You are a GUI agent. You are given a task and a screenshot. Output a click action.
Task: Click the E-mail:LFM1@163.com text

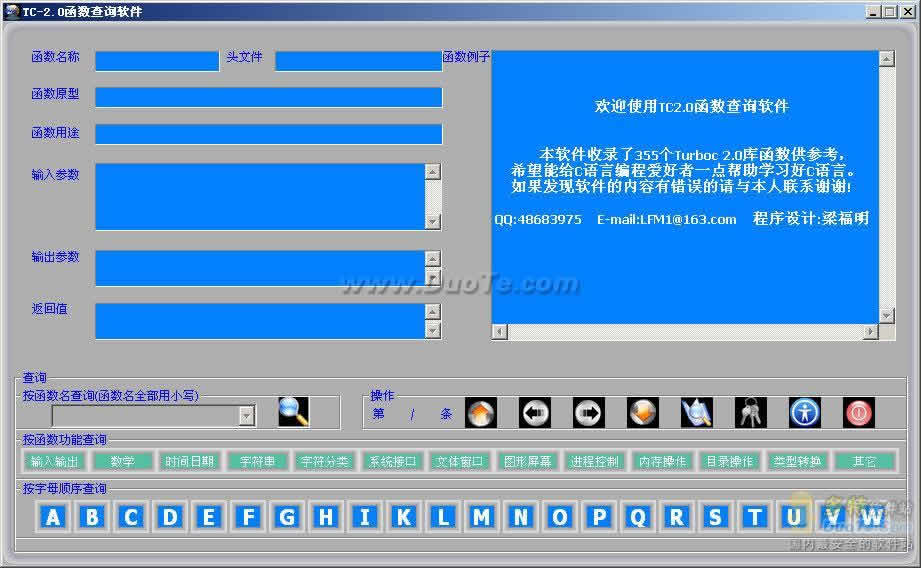click(667, 219)
